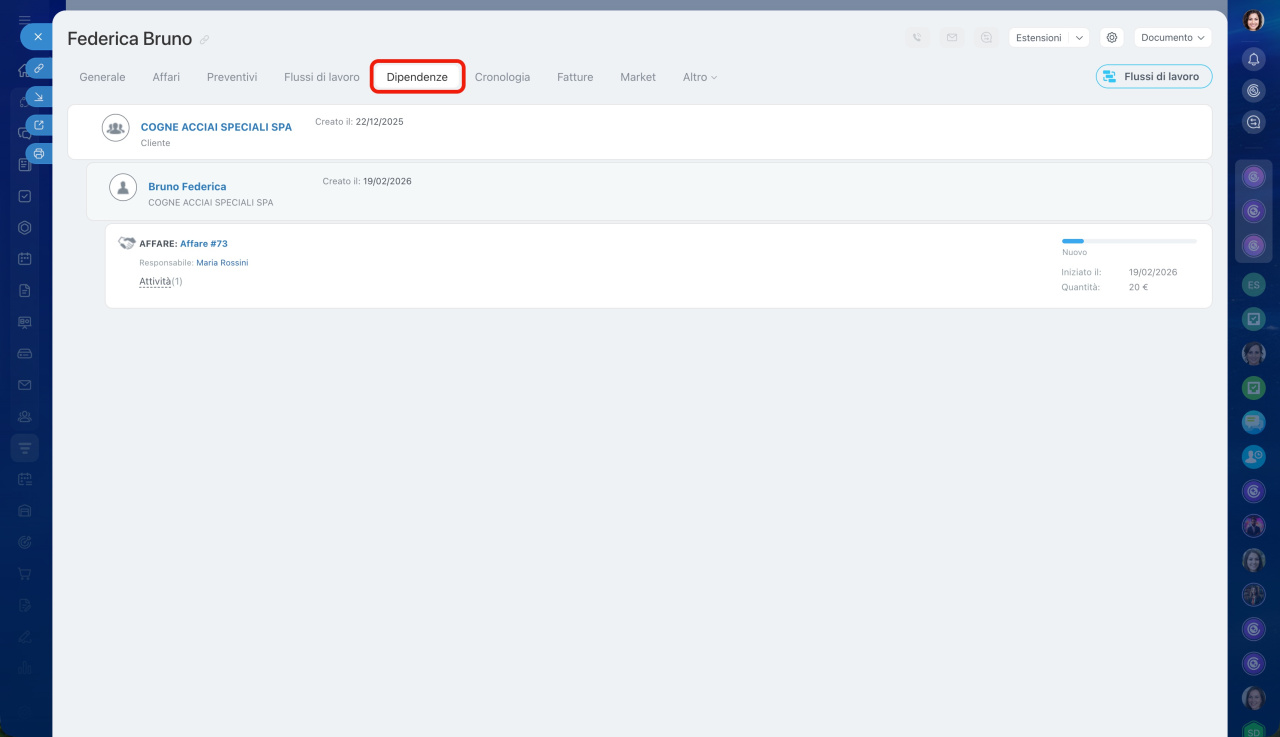Click the chat message icon in header
1280x737 pixels.
click(987, 37)
